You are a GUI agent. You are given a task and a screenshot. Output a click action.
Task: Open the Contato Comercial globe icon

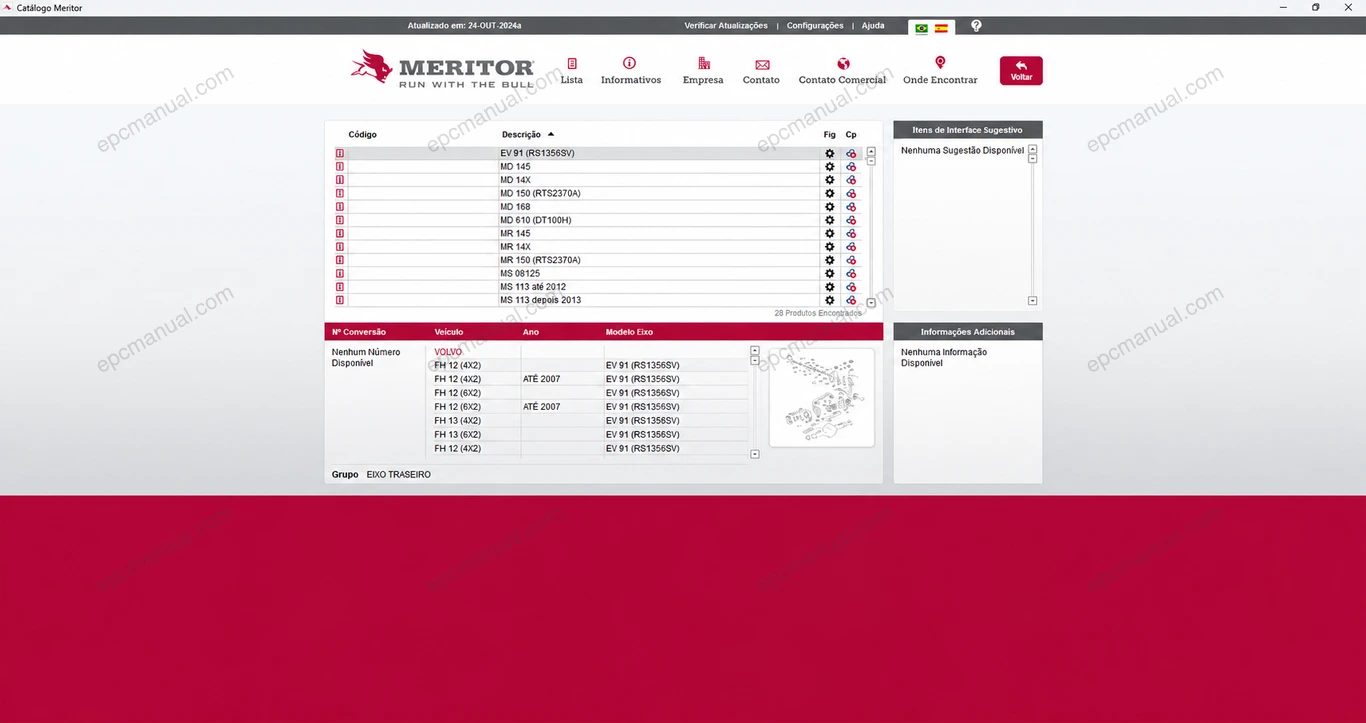(844, 63)
